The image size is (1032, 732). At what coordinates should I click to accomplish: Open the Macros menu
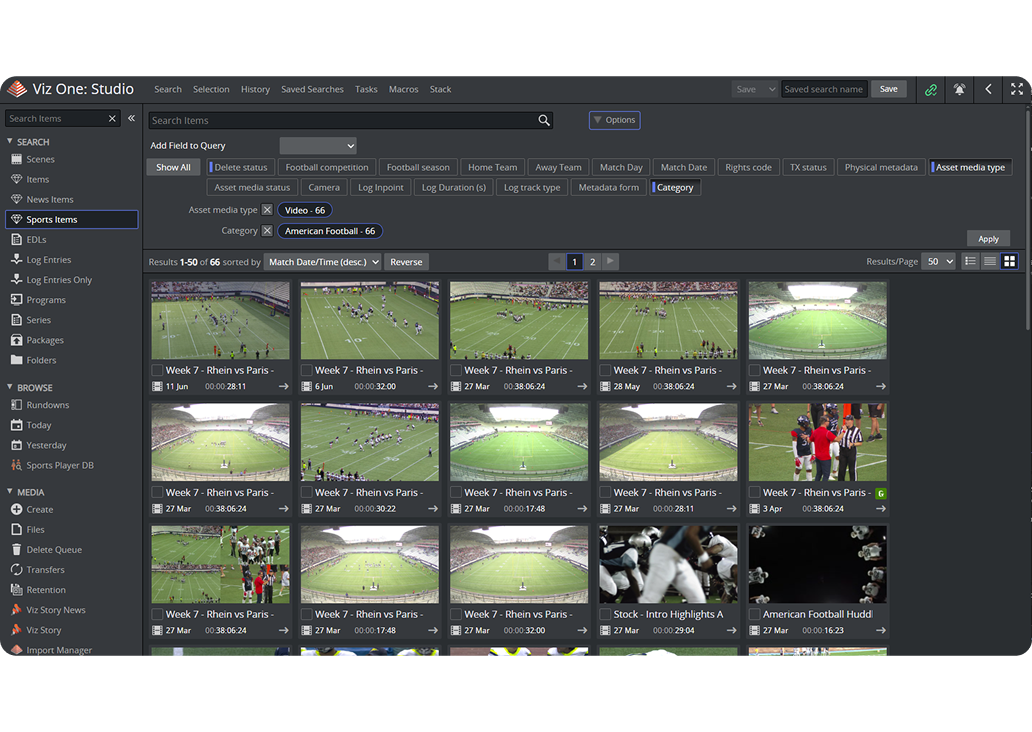[403, 89]
